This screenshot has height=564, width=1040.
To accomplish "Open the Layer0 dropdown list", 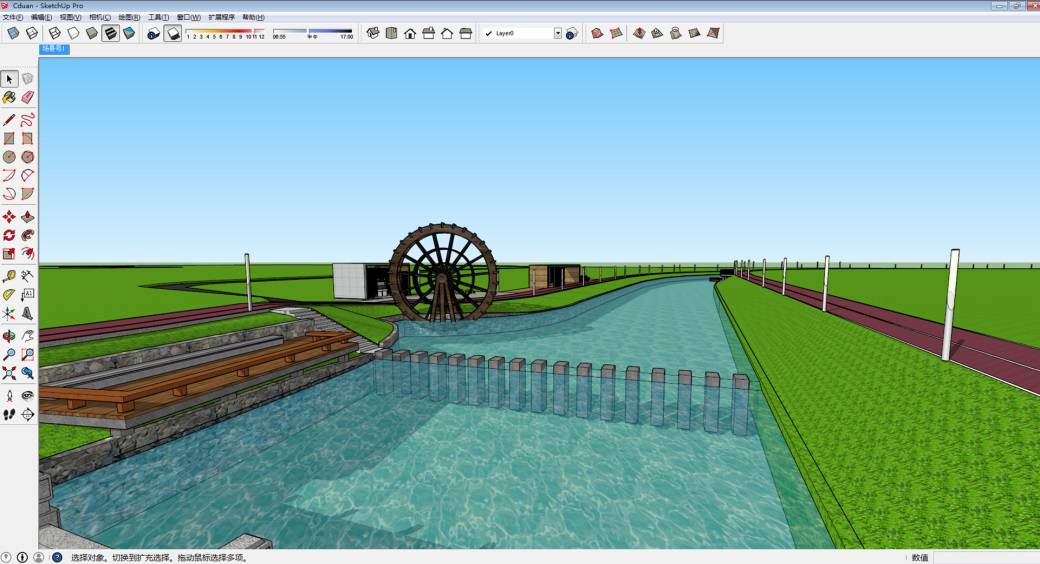I will (558, 33).
